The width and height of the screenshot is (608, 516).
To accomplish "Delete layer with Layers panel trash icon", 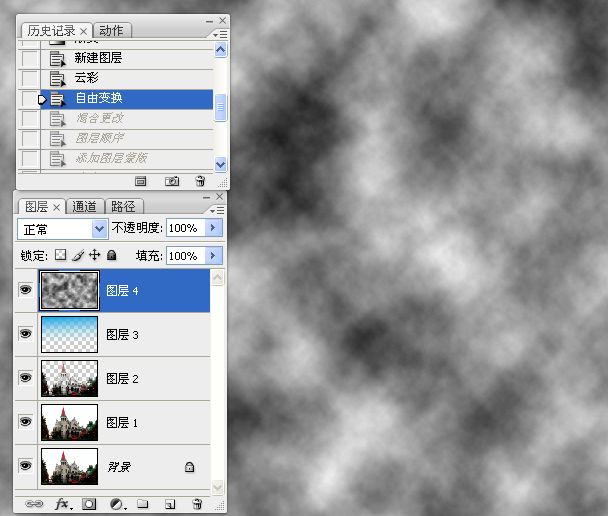I will pos(197,504).
